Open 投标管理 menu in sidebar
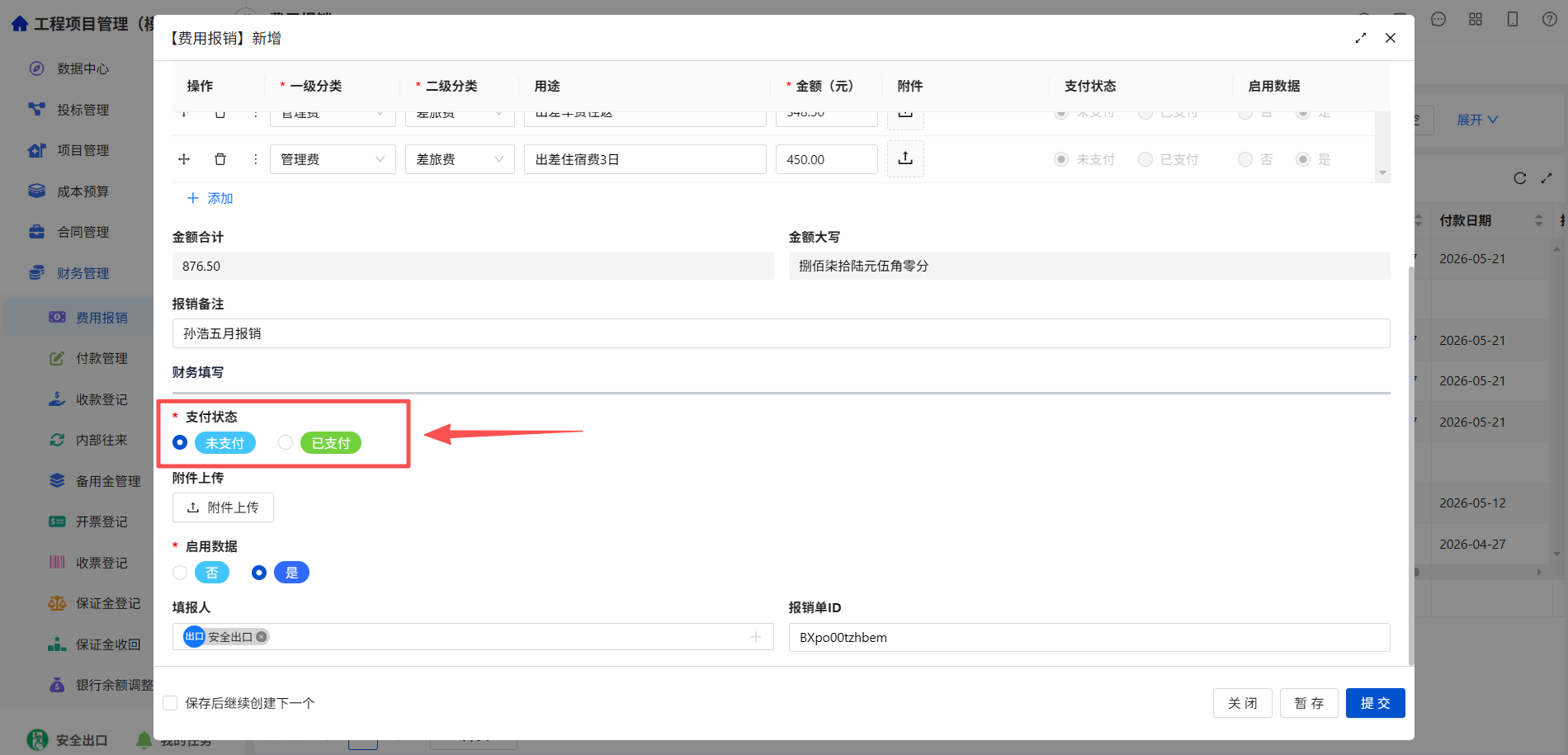 pos(83,110)
